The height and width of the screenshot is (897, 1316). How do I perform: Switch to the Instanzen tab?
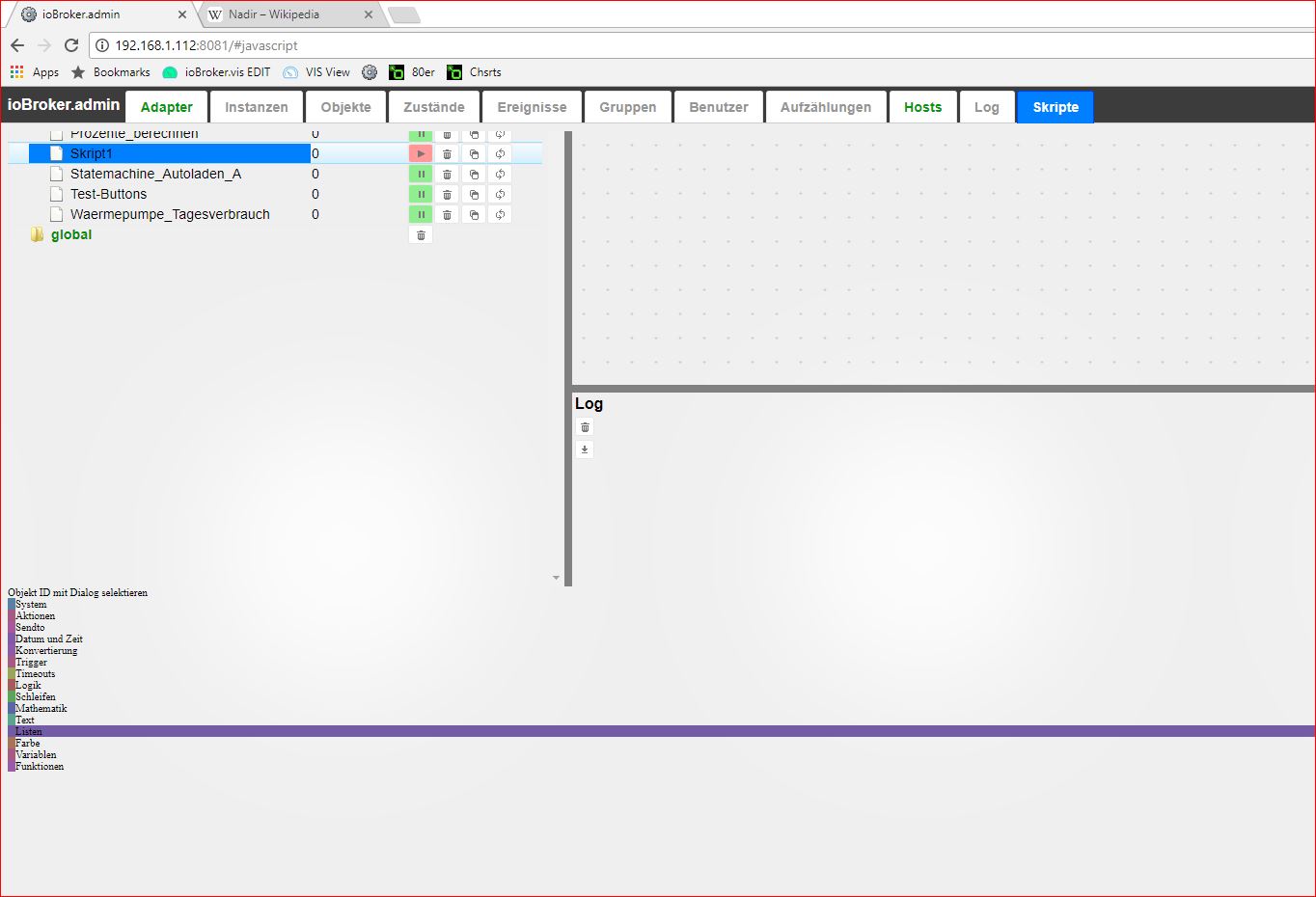coord(257,107)
